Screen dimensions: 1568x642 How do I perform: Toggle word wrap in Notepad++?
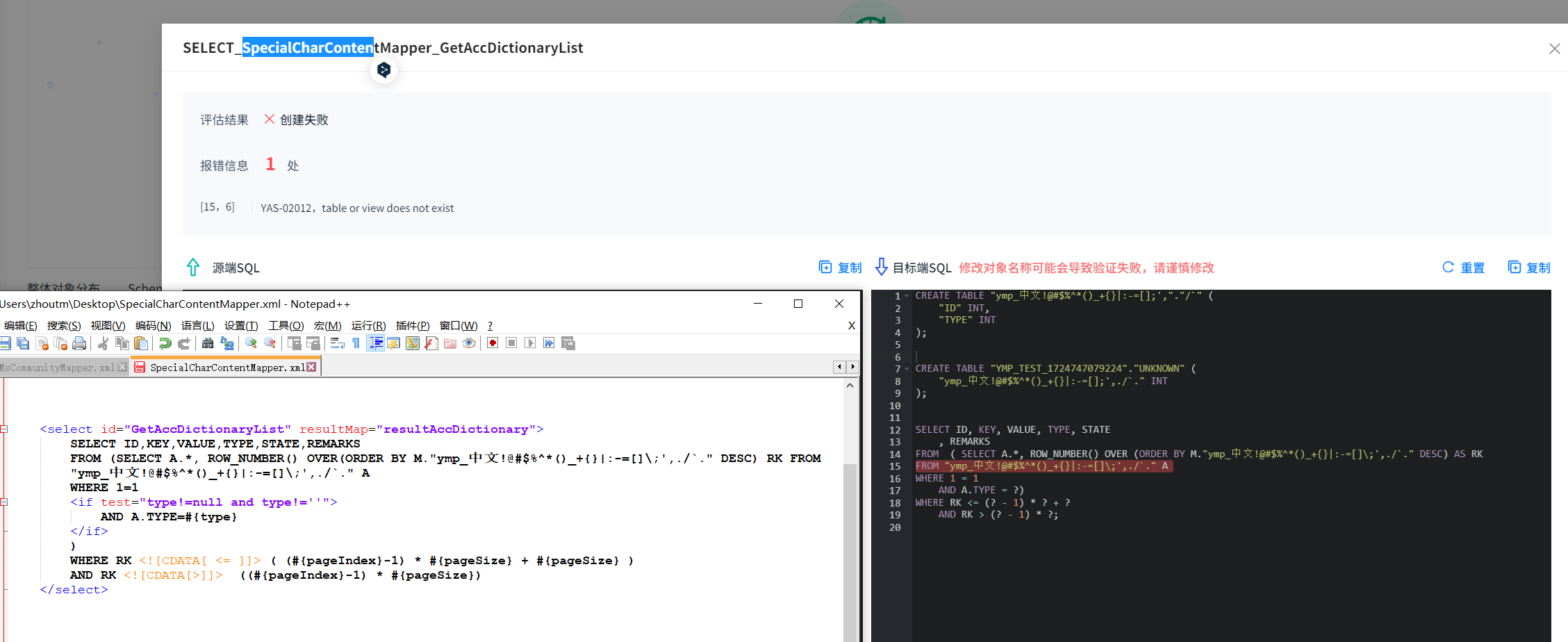pyautogui.click(x=336, y=343)
